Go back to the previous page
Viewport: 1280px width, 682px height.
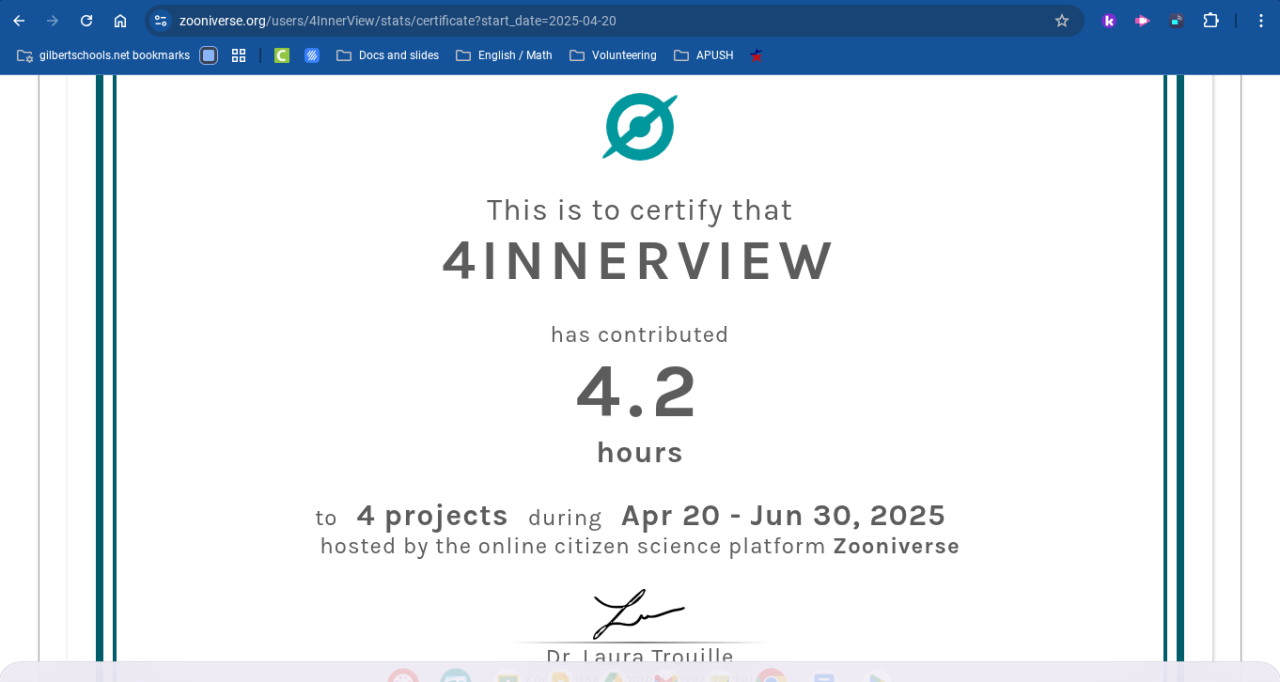19,20
